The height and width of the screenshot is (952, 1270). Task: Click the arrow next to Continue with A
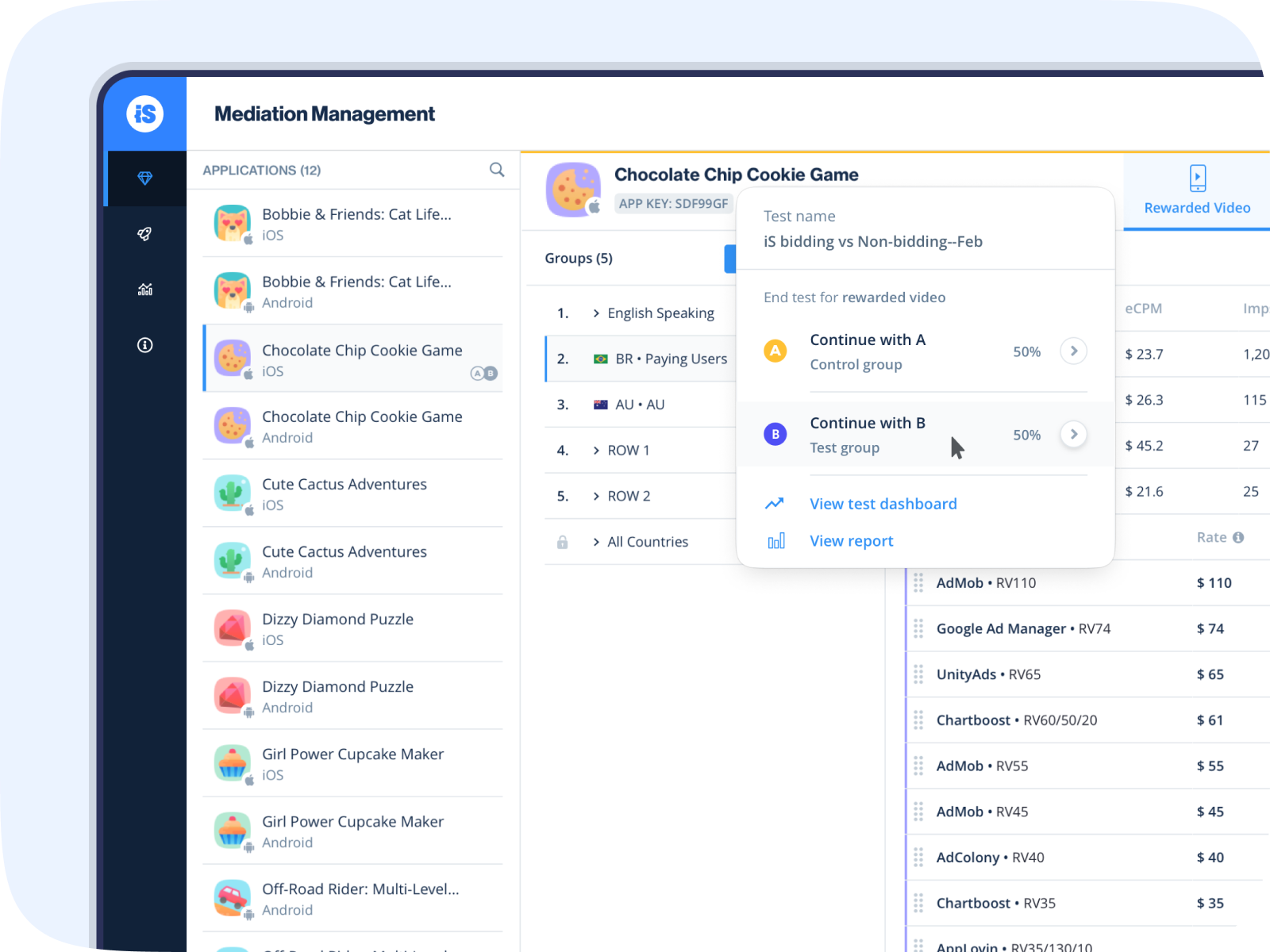coord(1074,351)
